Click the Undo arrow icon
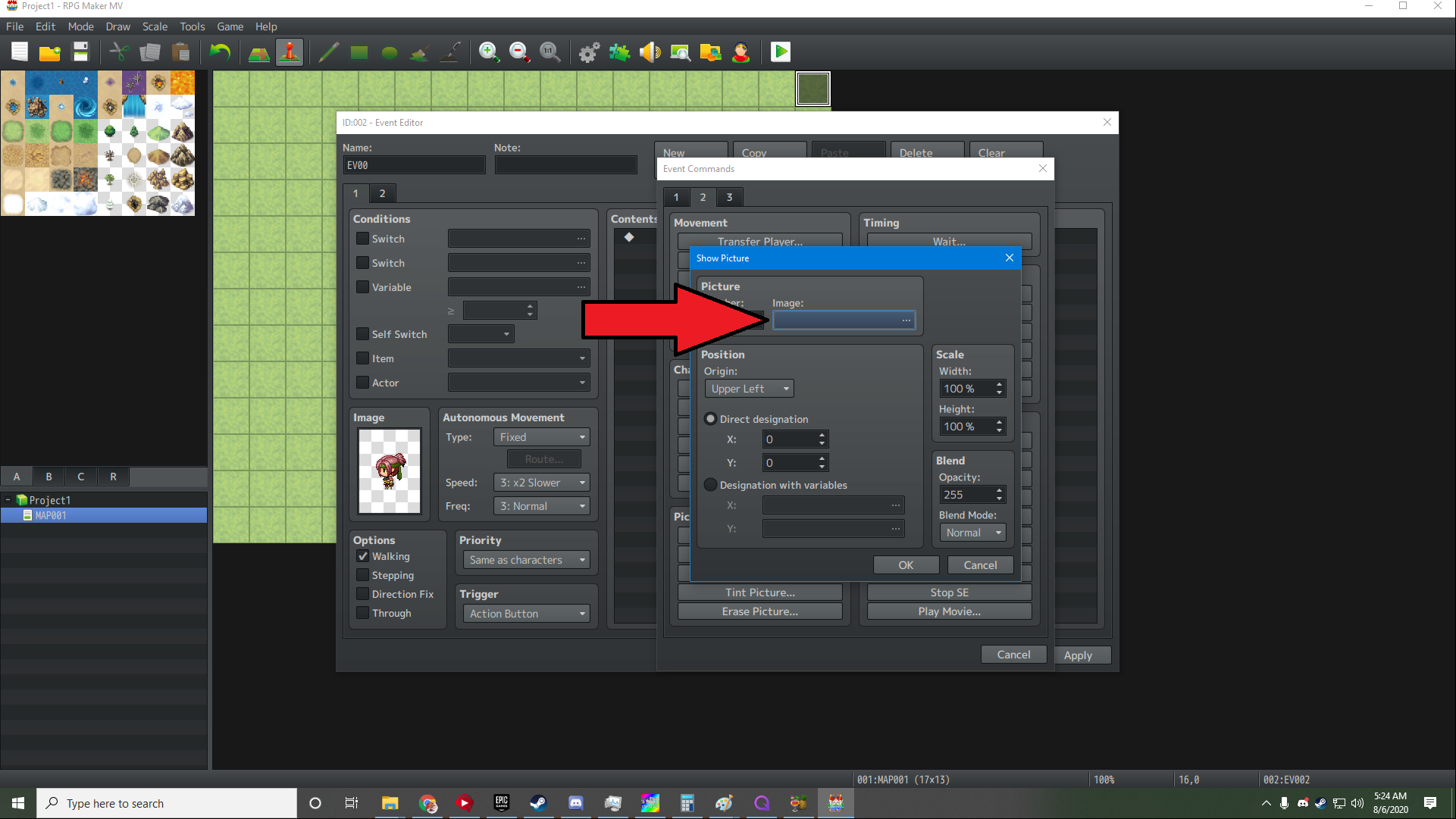Viewport: 1456px width, 819px height. [220, 52]
